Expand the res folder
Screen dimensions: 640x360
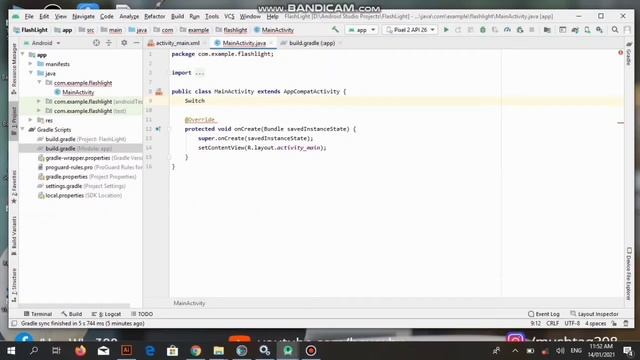pos(31,120)
